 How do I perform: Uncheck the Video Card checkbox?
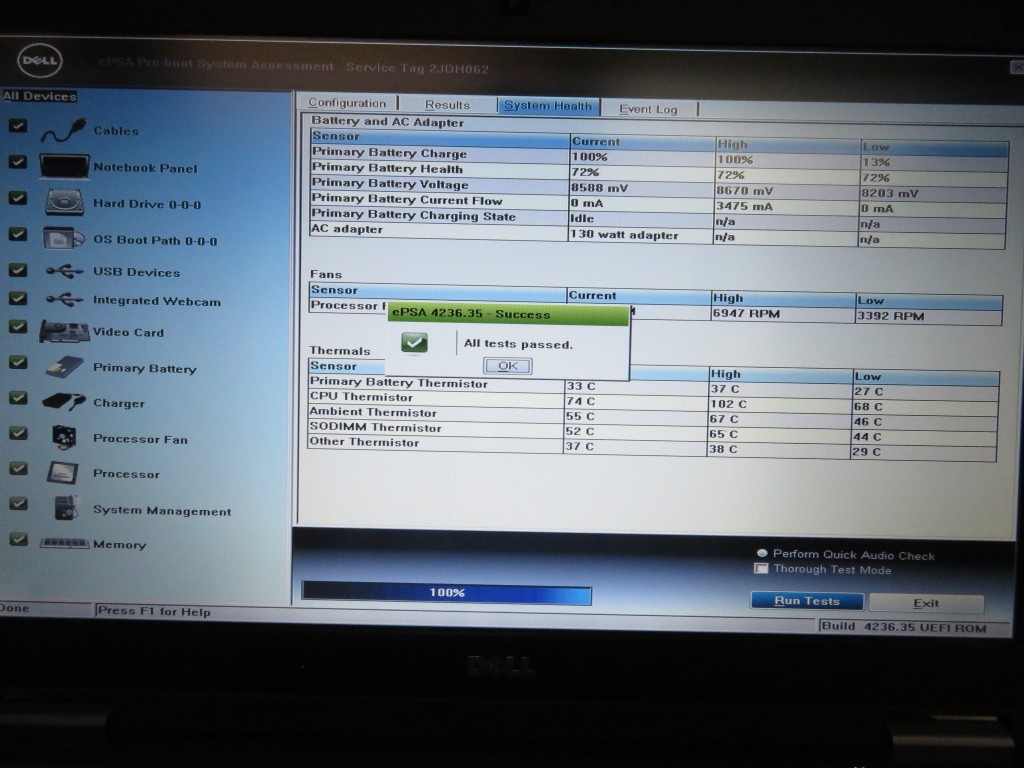(18, 326)
